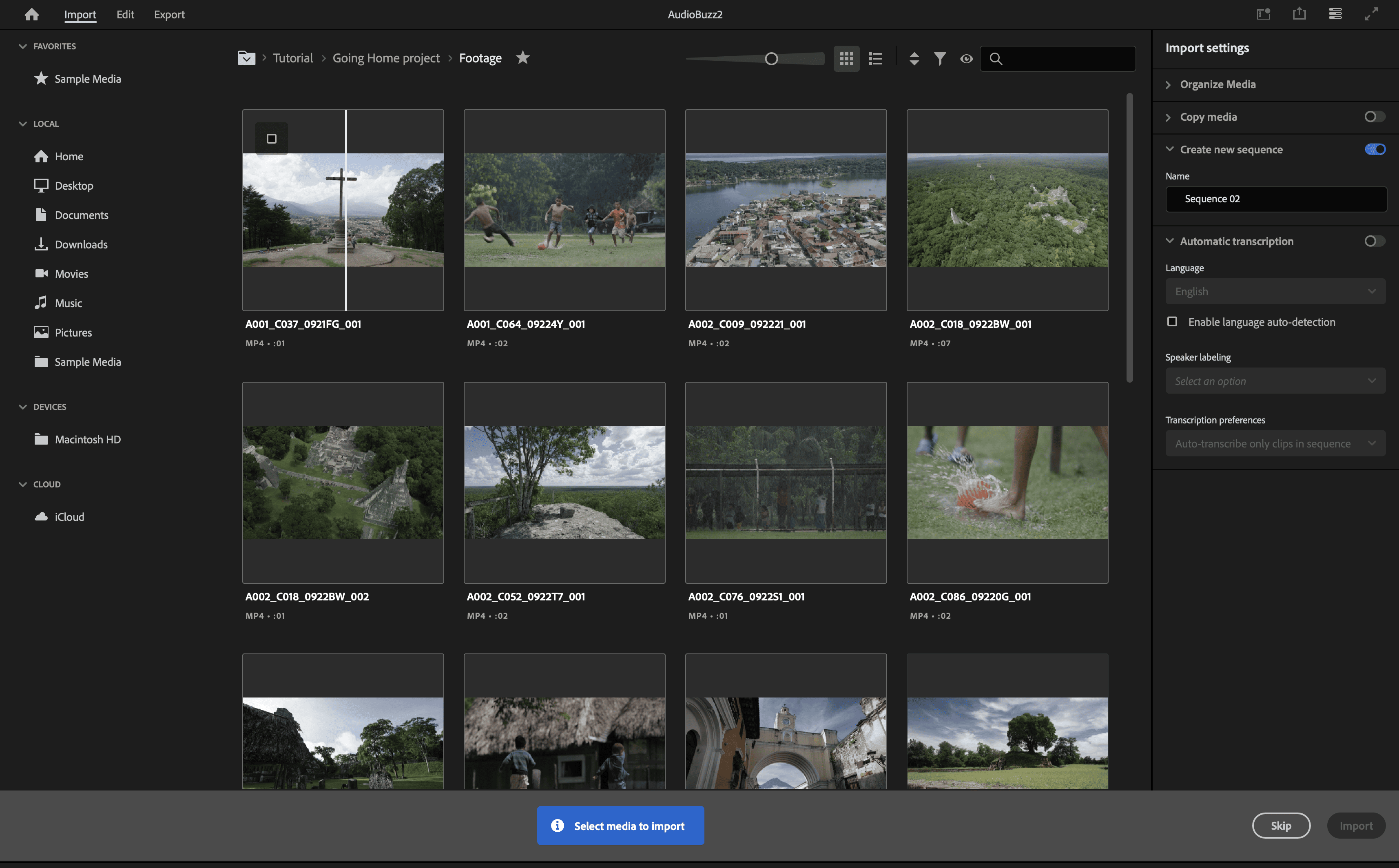
Task: Collapse the Local section
Action: point(22,124)
